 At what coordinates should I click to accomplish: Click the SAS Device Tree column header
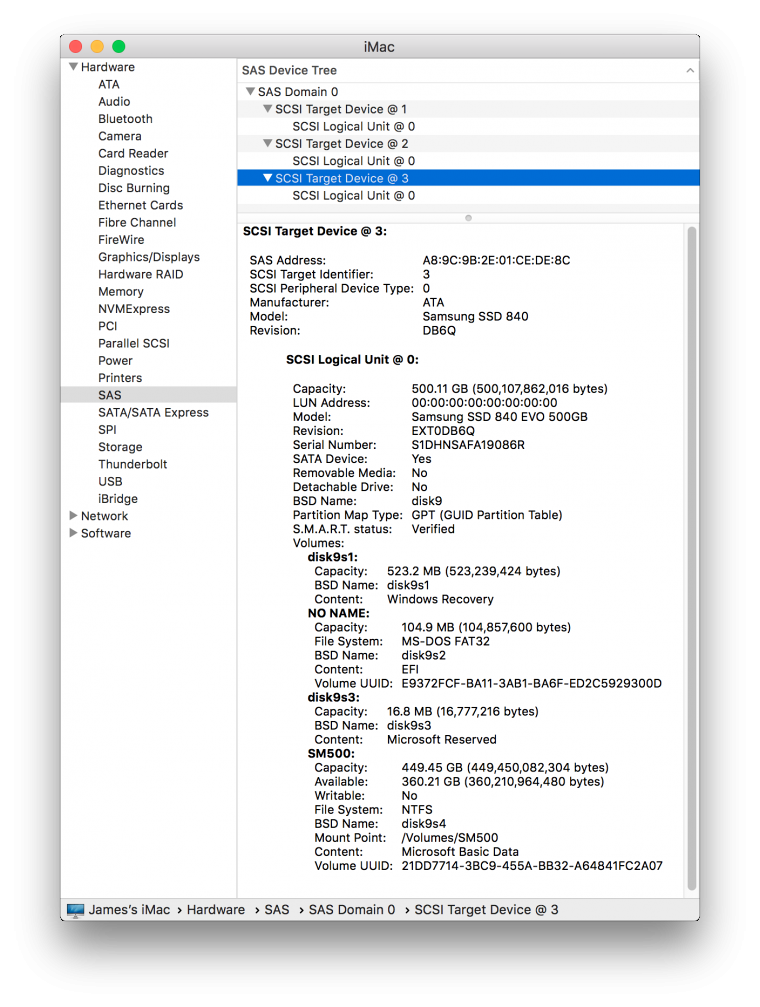(x=468, y=71)
